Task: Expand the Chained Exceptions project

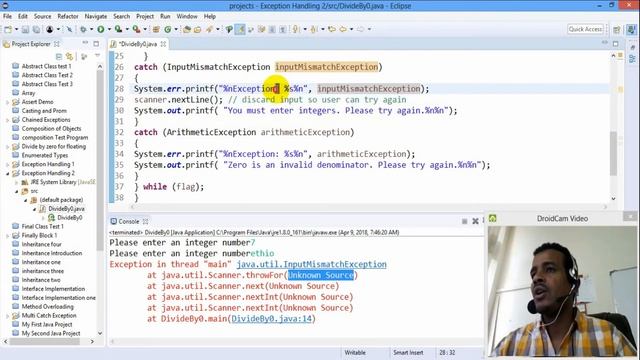Action: click(x=7, y=120)
